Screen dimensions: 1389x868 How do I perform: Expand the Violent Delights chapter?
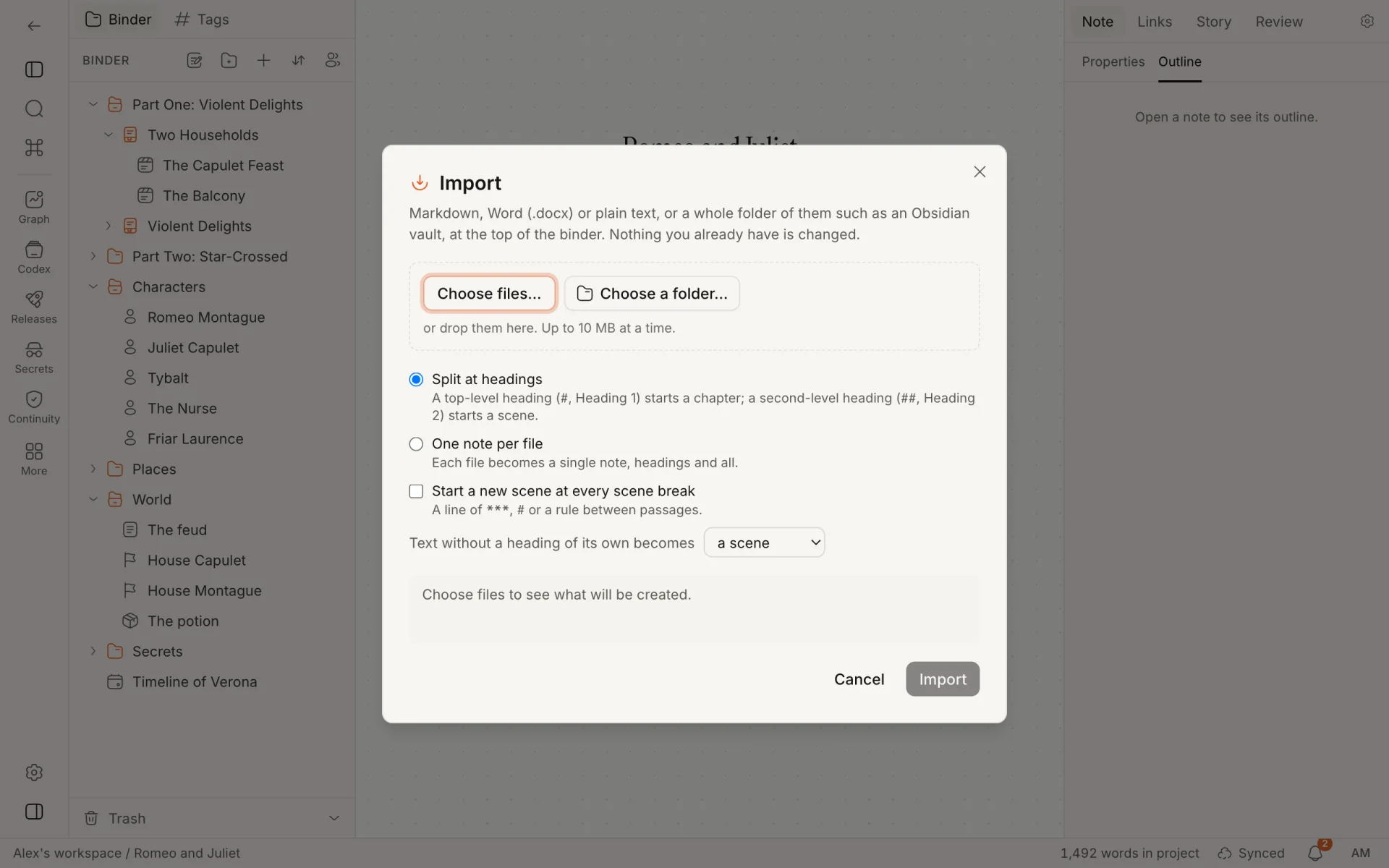(x=108, y=226)
